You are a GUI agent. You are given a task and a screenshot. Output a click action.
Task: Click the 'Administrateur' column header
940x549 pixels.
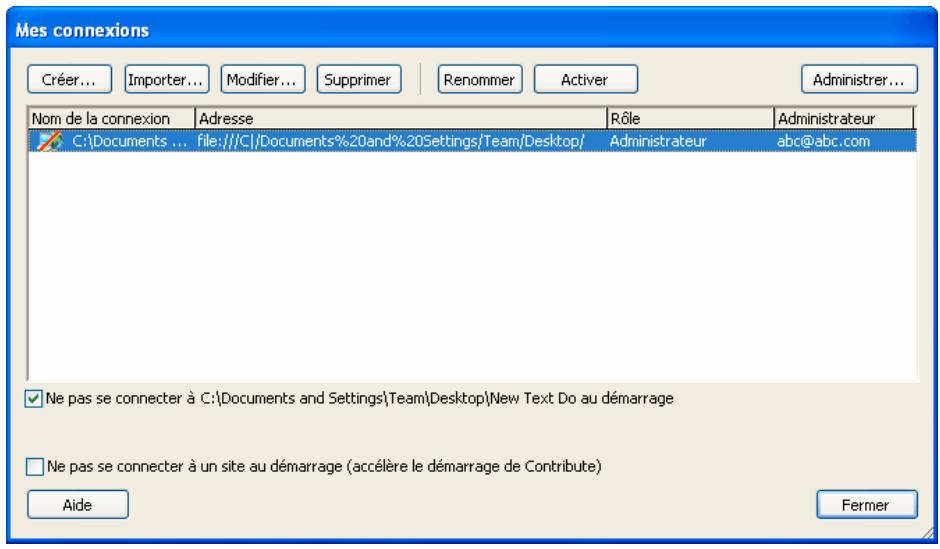pyautogui.click(x=844, y=119)
